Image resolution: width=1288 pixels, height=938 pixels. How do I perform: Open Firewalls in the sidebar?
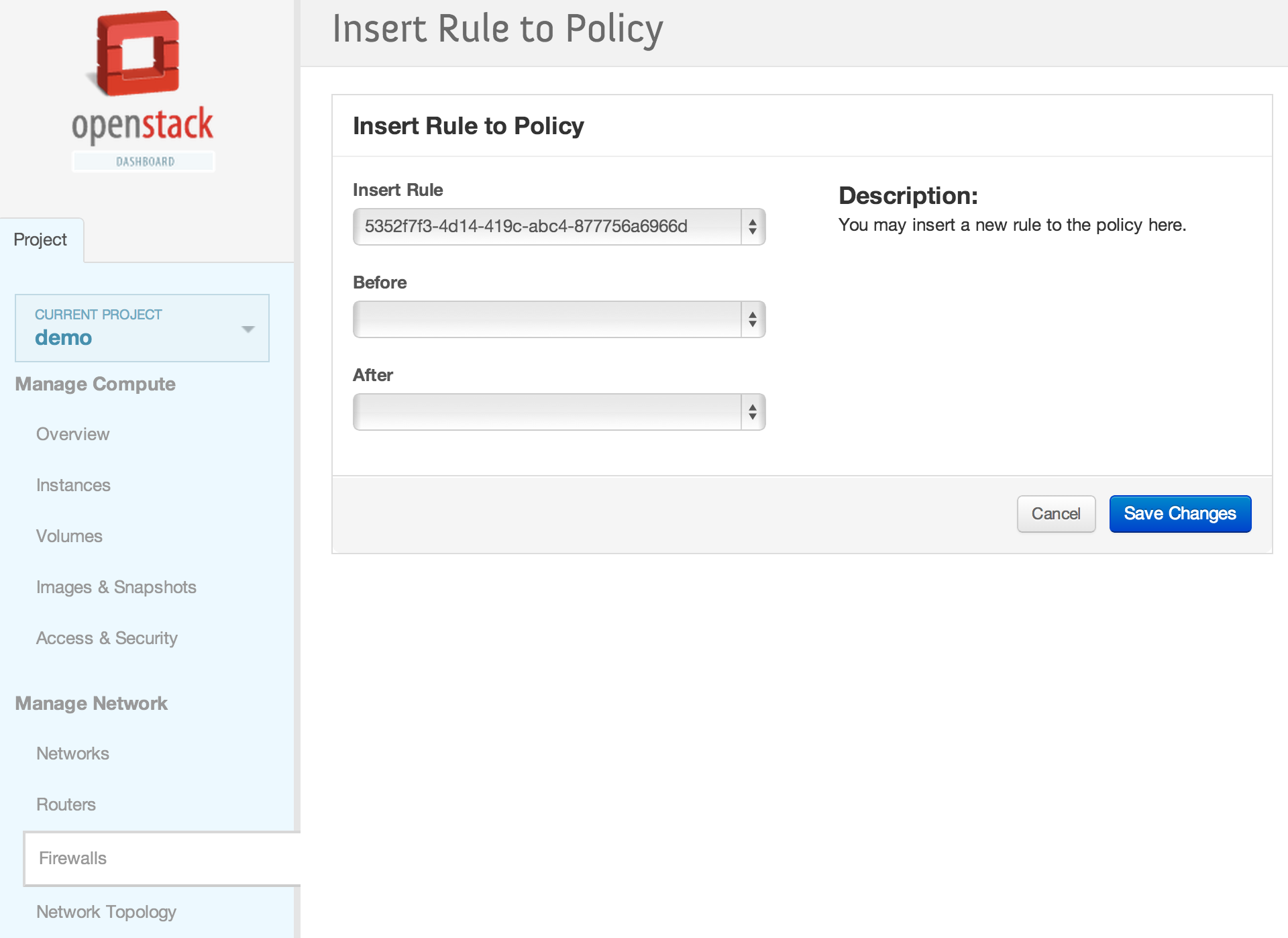coord(72,858)
